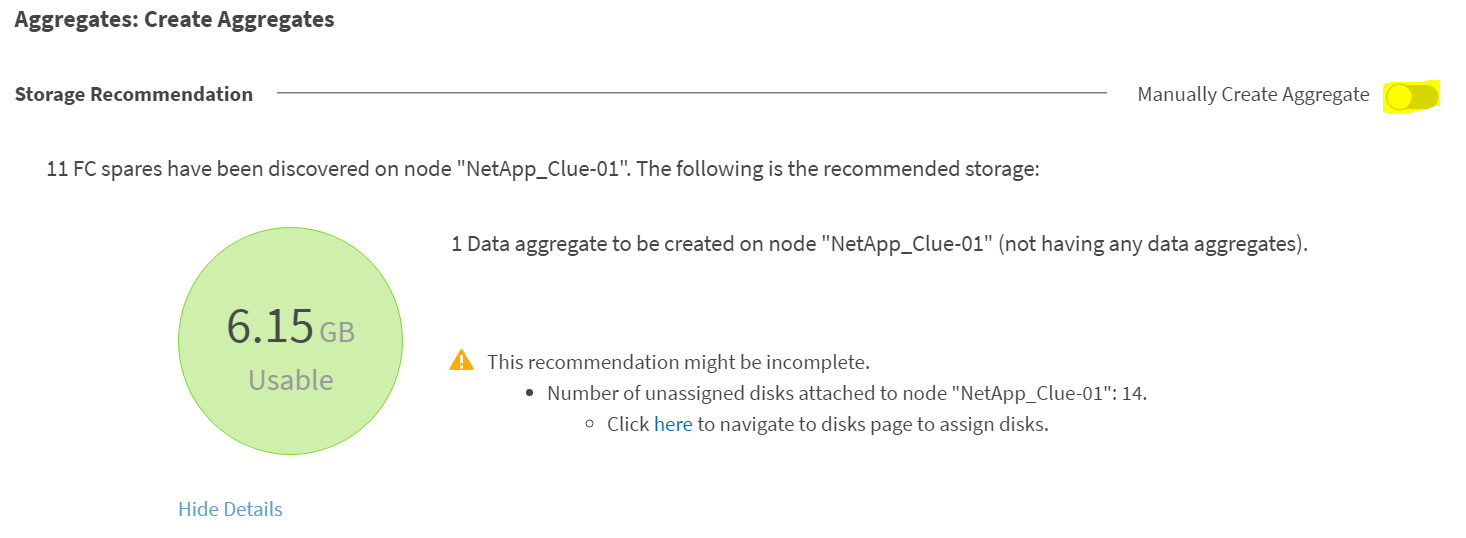Click the yellow knob of the aggregate toggle
Viewport: 1466px width, 538px height.
(x=1400, y=96)
